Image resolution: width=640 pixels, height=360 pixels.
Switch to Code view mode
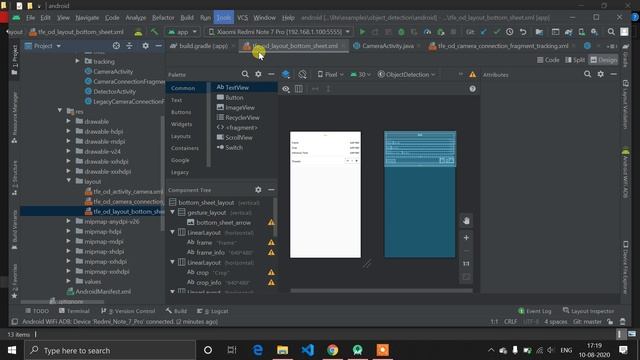(x=548, y=60)
